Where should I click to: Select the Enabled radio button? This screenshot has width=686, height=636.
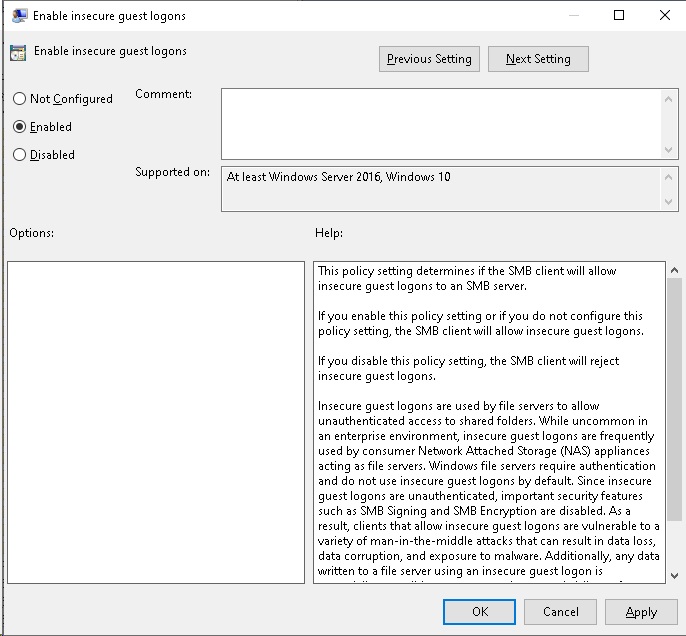tap(19, 127)
